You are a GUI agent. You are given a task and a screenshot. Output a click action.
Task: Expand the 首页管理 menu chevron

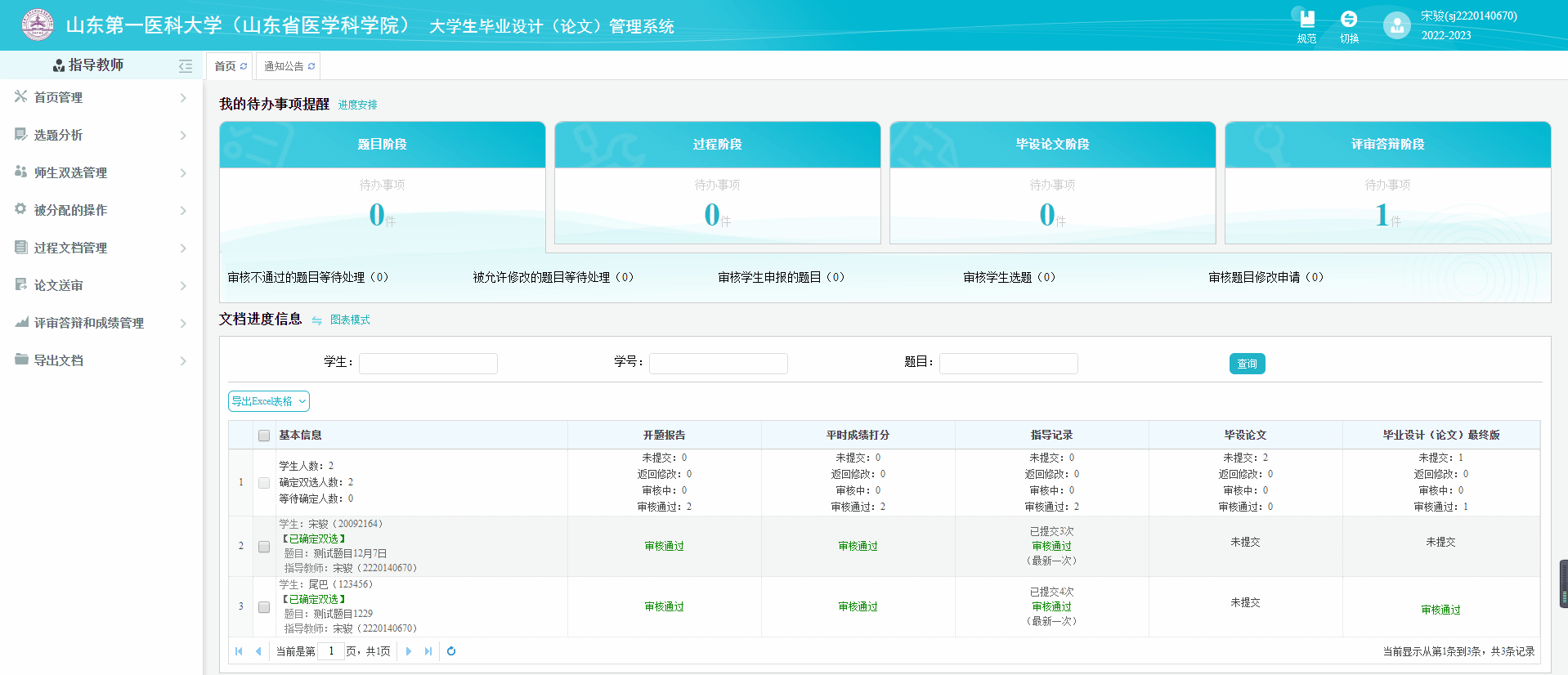(183, 98)
